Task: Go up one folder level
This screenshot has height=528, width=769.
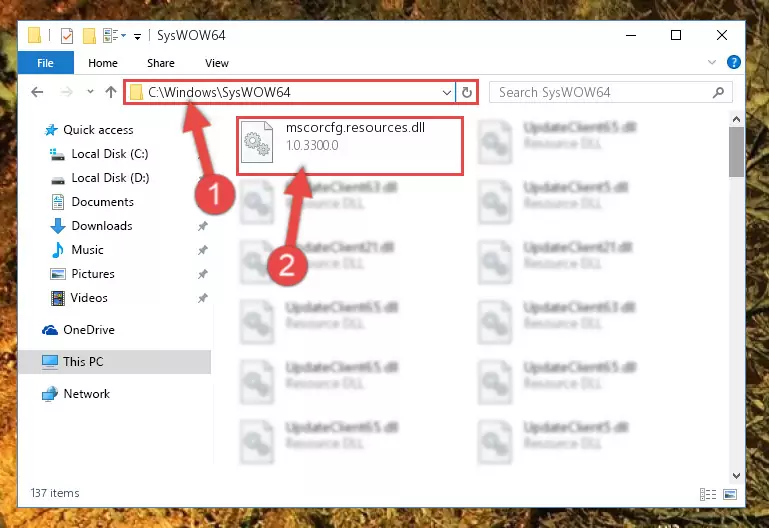Action: pos(111,92)
